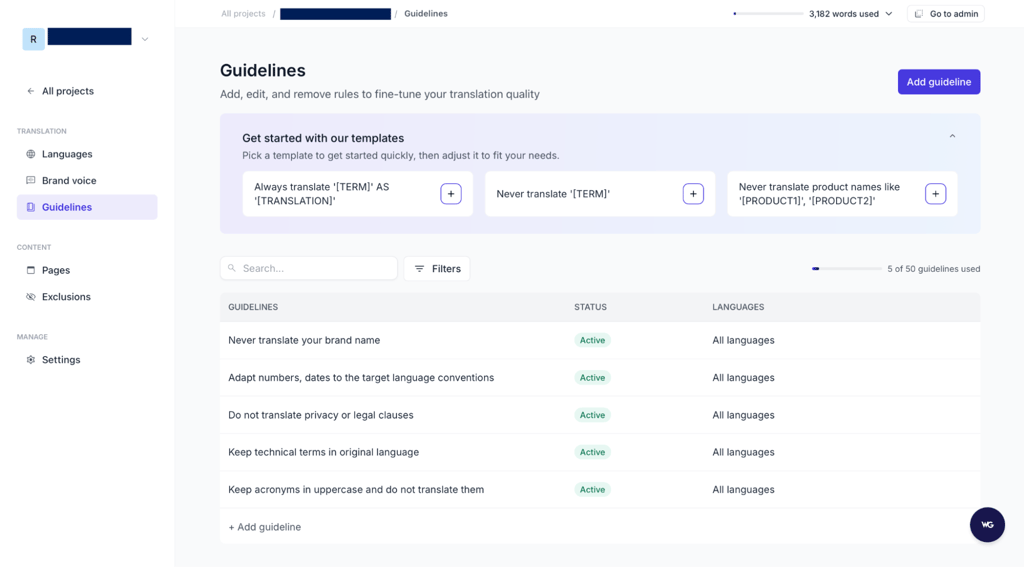Click All languages for brand name row
1024x567 pixels.
click(743, 340)
